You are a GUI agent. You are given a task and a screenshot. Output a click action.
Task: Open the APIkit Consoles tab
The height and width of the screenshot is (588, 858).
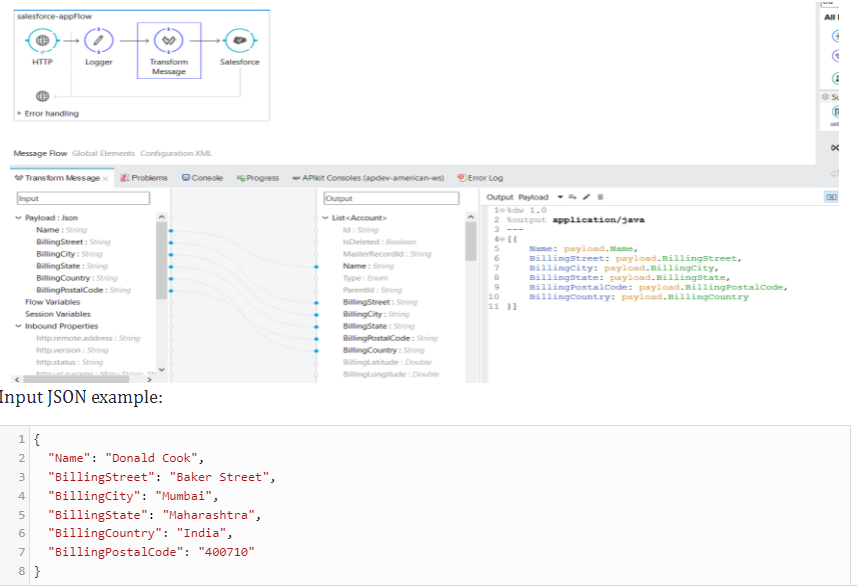point(368,178)
